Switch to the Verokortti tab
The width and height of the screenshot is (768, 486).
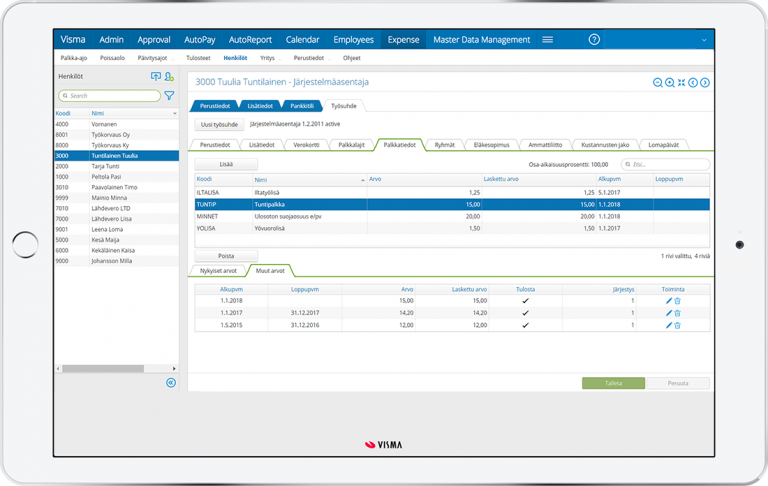click(x=306, y=145)
